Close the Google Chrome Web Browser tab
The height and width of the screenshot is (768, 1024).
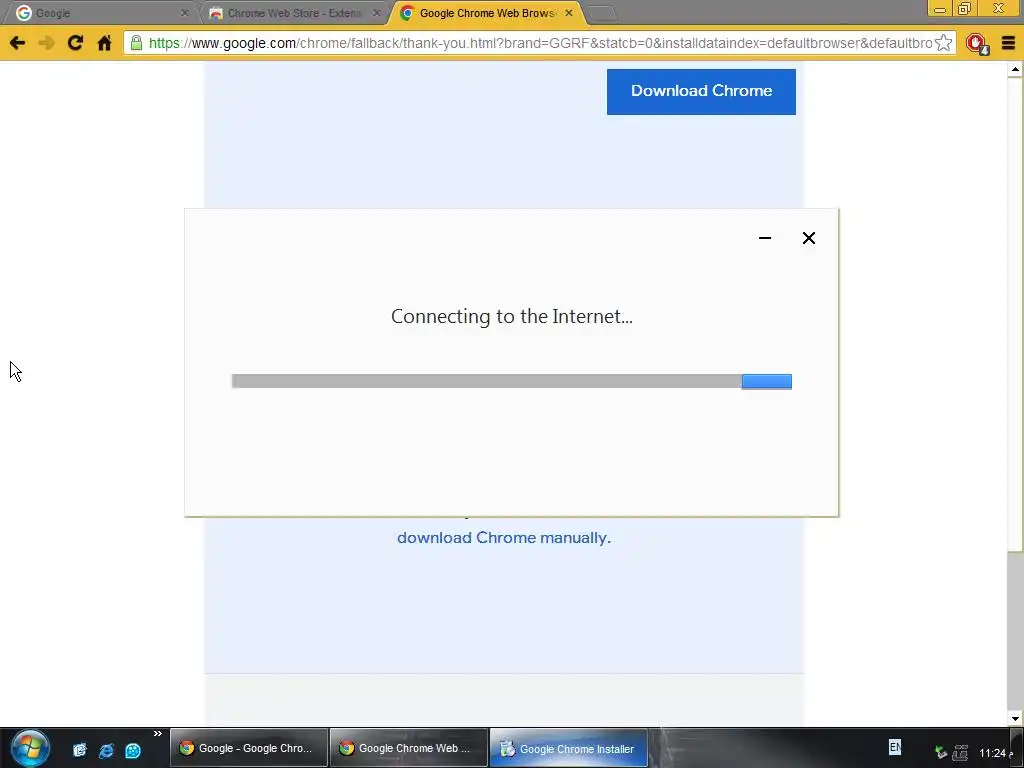pyautogui.click(x=569, y=13)
